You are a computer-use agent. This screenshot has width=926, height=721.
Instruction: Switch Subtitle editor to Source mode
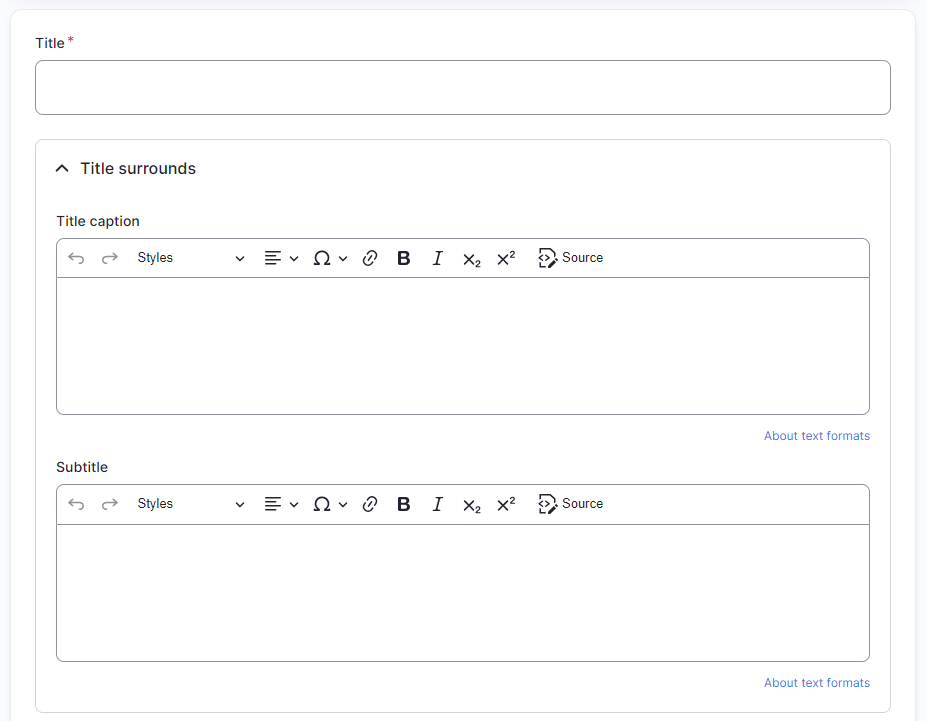click(x=570, y=504)
